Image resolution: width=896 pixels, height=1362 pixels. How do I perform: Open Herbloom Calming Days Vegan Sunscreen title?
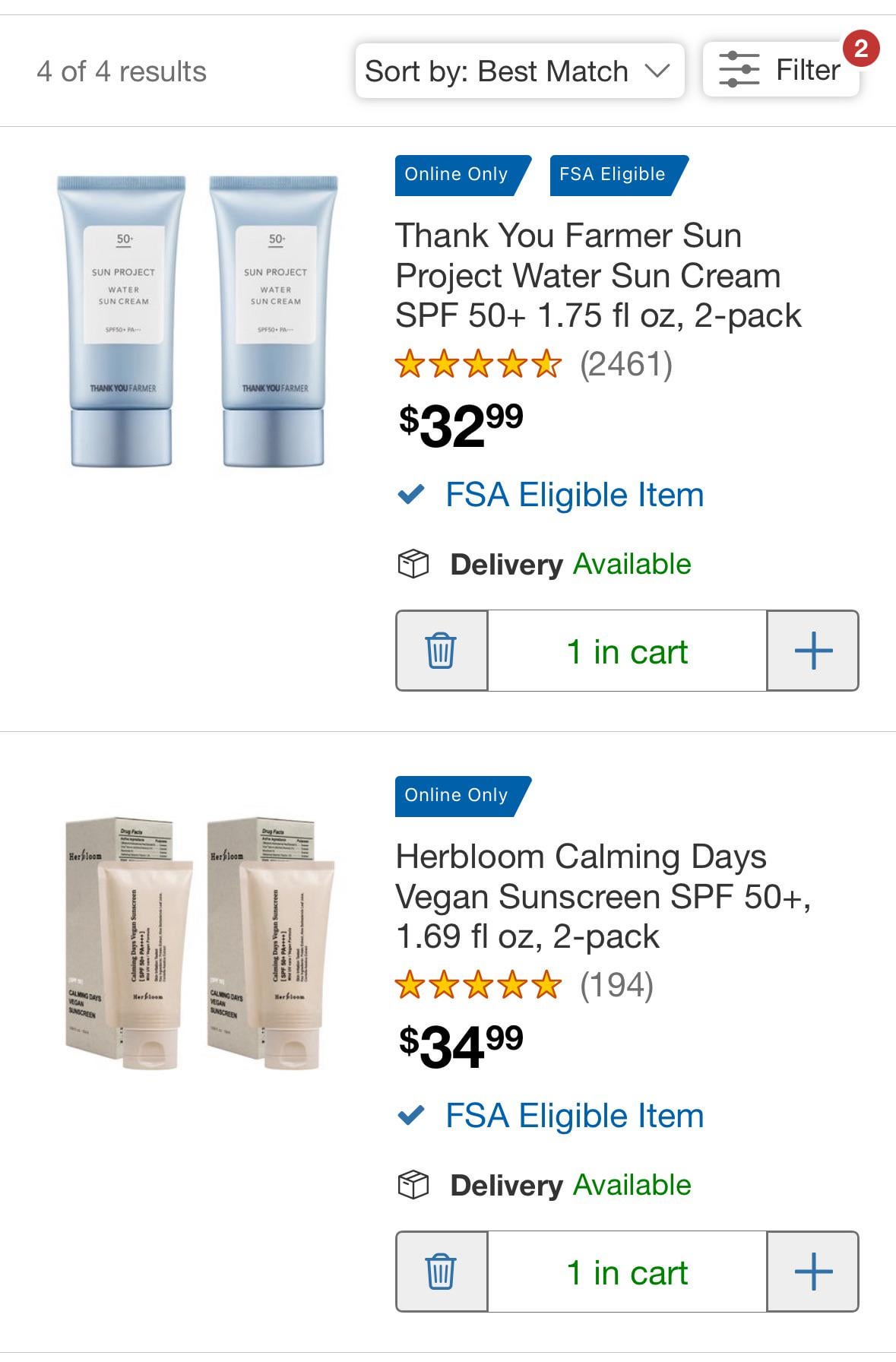point(603,896)
